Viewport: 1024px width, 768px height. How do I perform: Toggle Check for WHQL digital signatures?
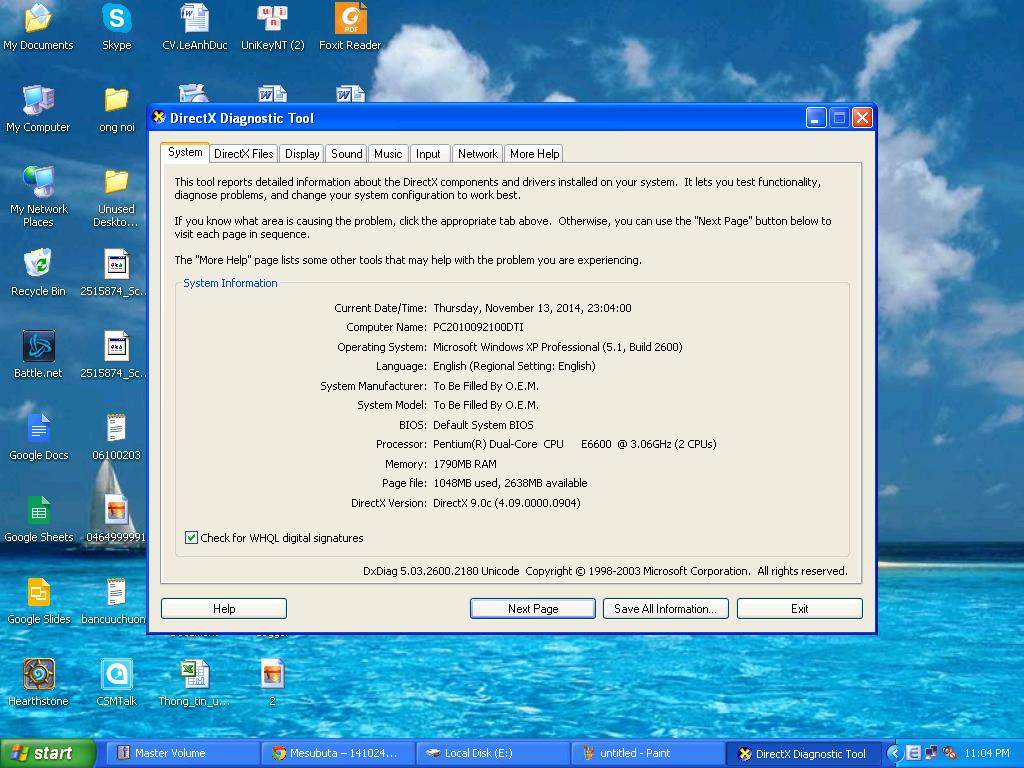(192, 538)
